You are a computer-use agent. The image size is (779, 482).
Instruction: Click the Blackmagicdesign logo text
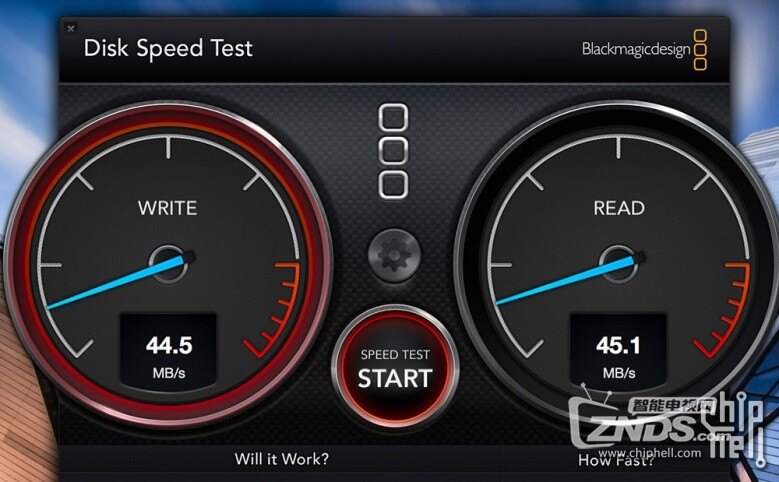tap(636, 49)
